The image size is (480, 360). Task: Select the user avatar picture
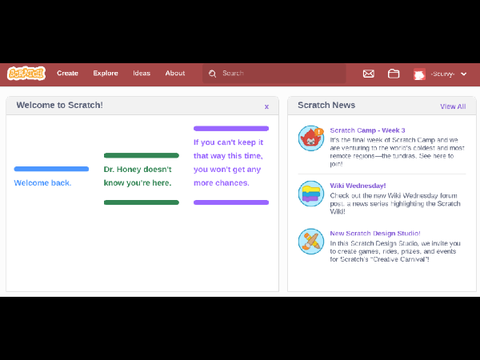click(x=419, y=74)
